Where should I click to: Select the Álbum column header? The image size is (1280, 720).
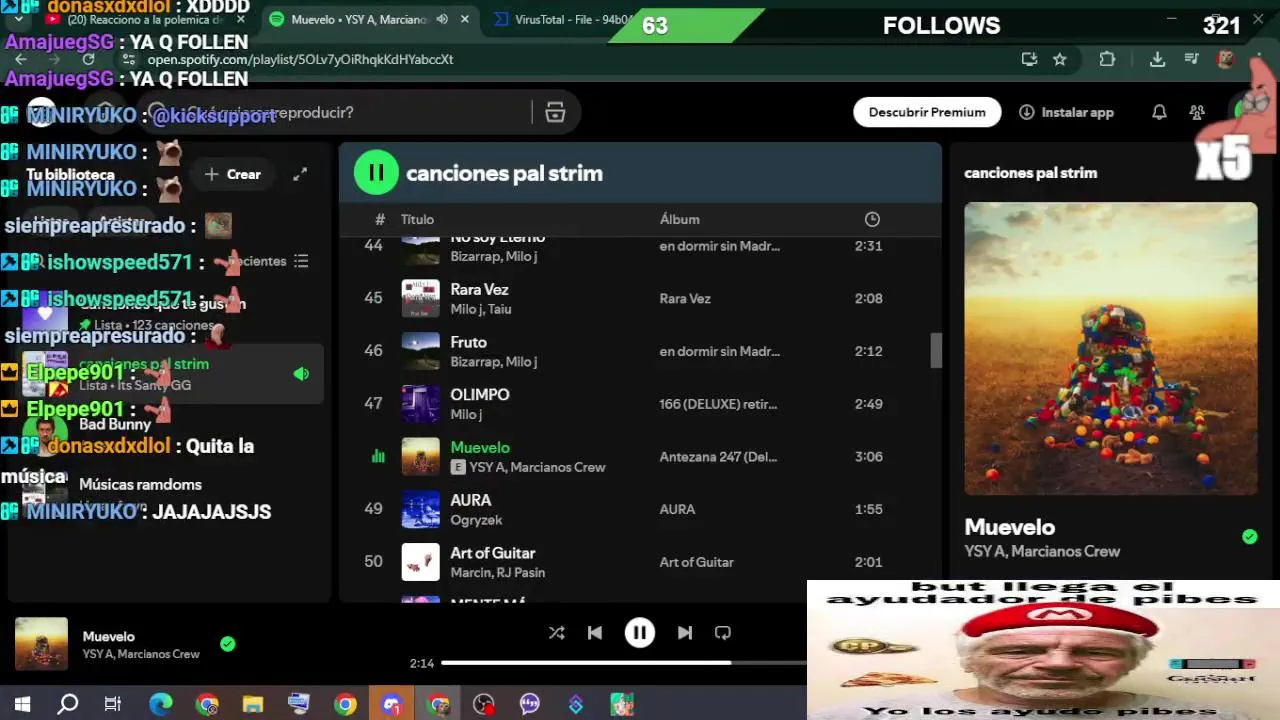(x=679, y=219)
